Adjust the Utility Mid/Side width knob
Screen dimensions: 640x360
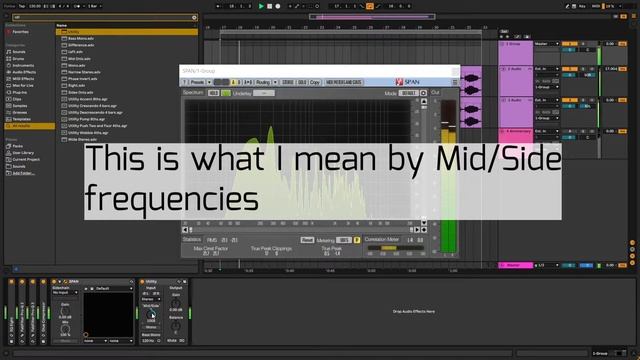151,314
